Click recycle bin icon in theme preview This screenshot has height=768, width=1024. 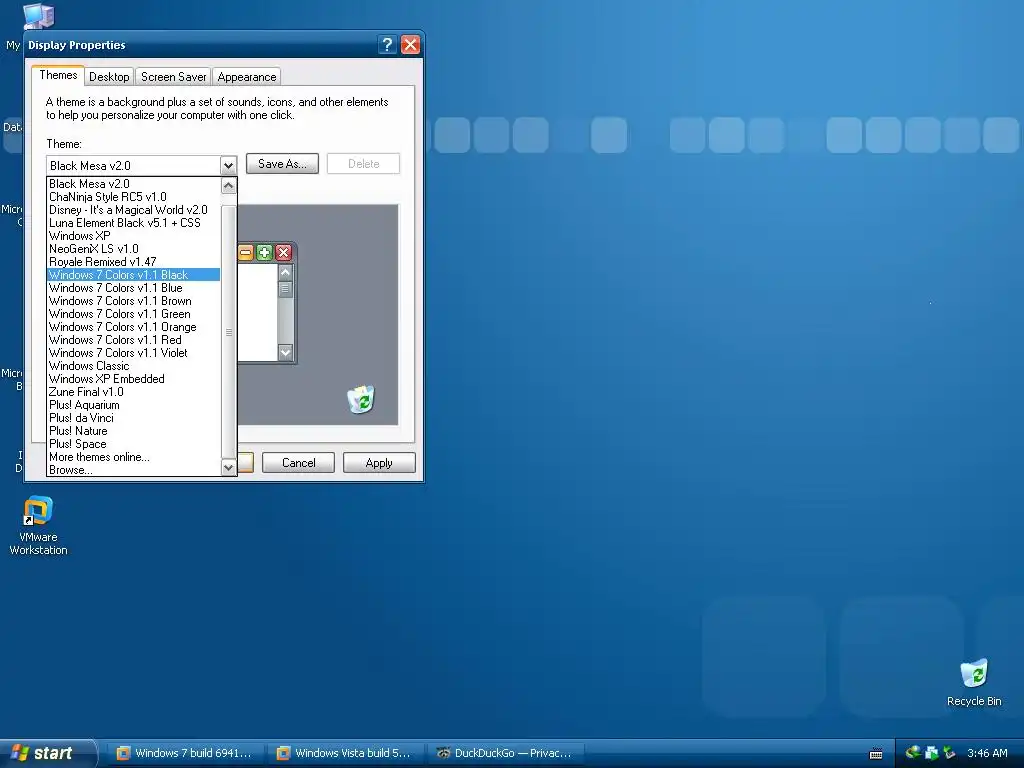[x=360, y=399]
